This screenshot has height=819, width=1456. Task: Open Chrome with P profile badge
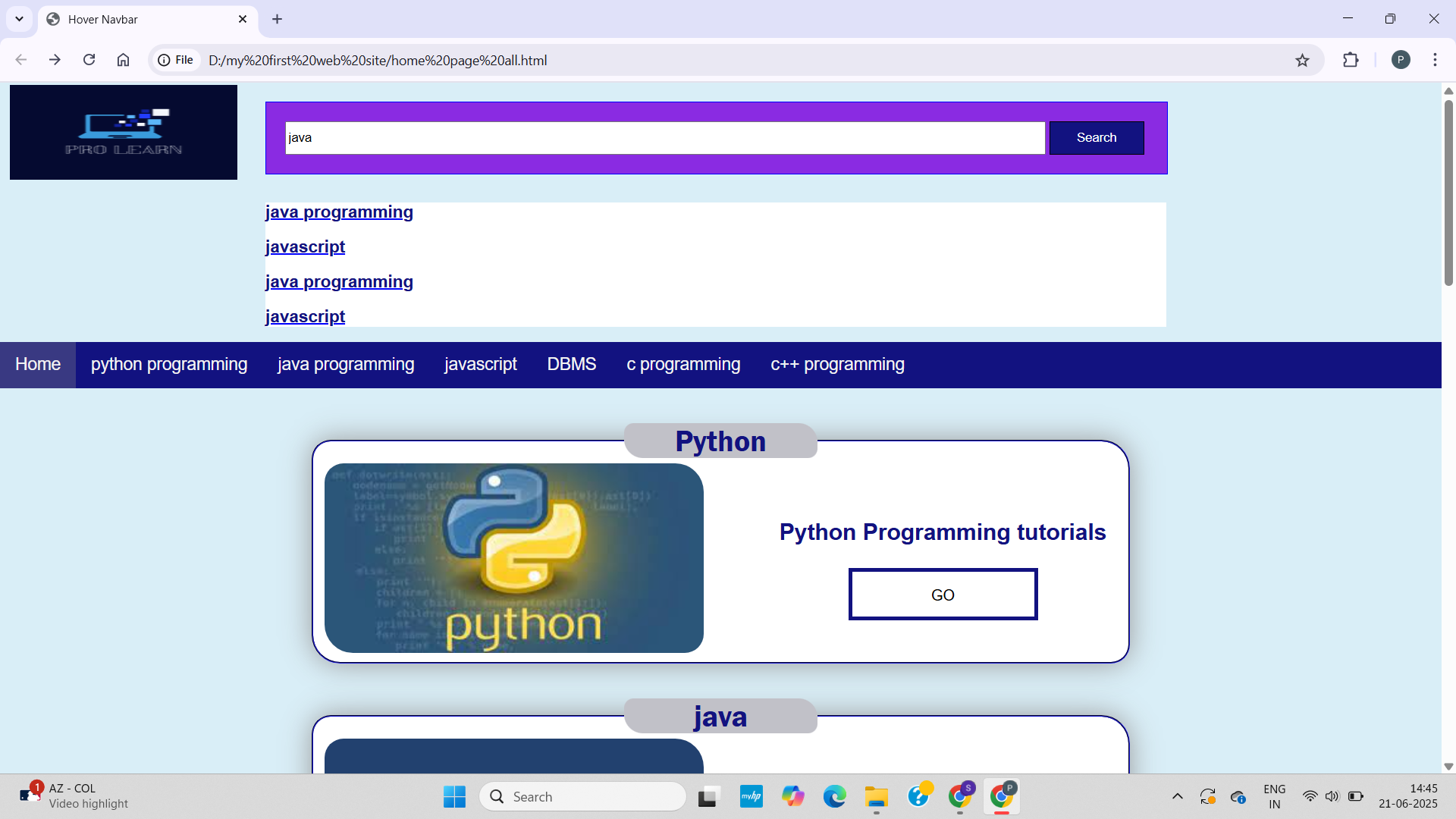[x=1002, y=796]
